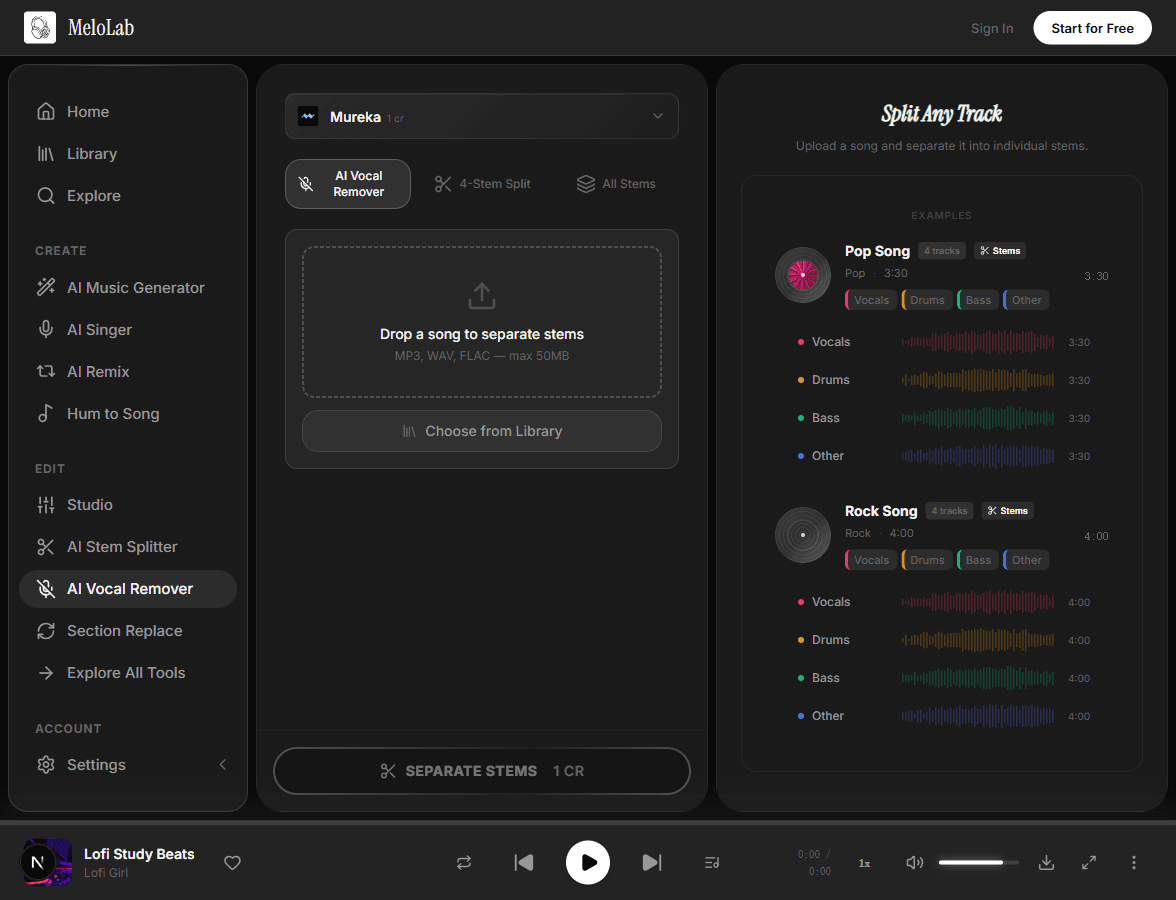Open AI Remix tool
Image resolution: width=1176 pixels, height=900 pixels.
[128, 371]
